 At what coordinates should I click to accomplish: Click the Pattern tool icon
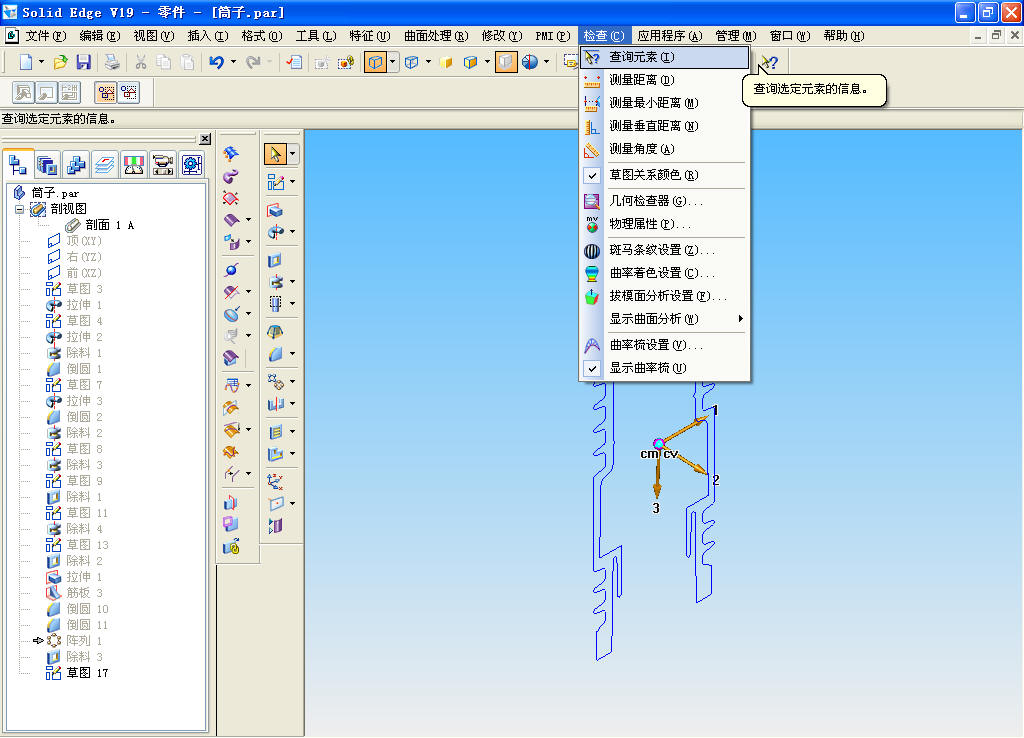tap(276, 382)
